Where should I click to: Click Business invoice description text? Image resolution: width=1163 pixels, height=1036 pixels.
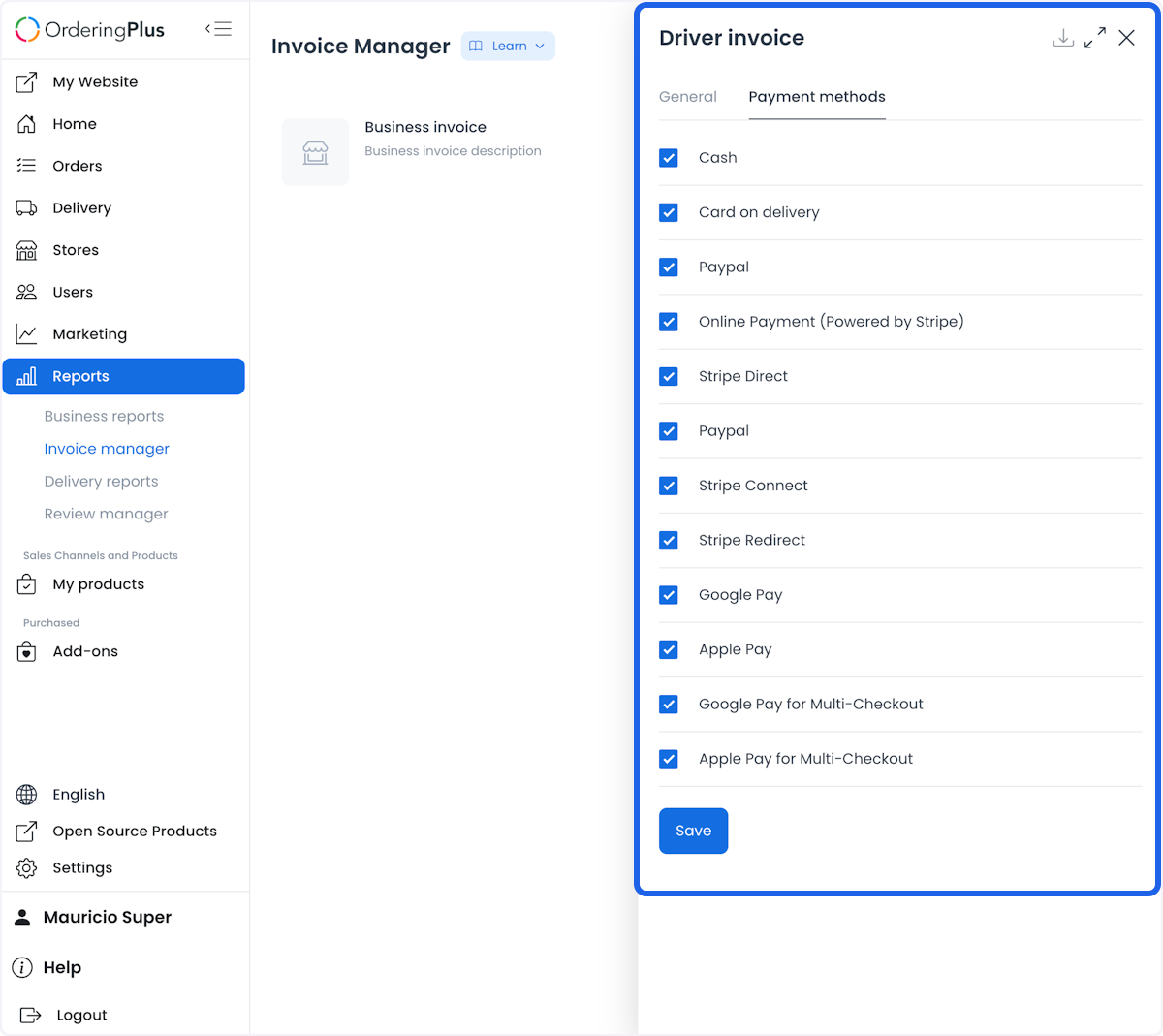coord(453,151)
